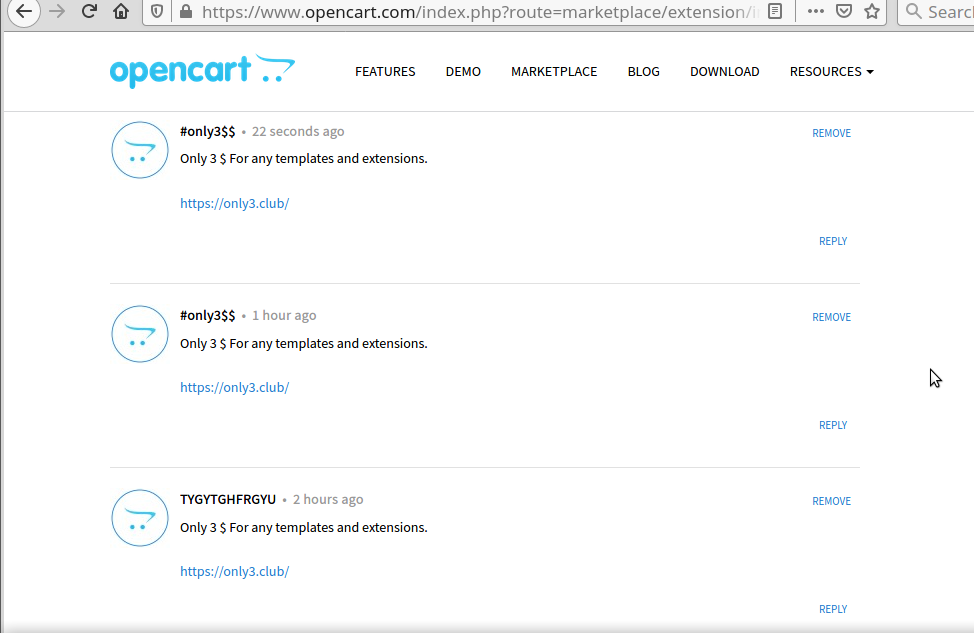
Task: Click comment text under 22 seconds ago
Action: tap(304, 158)
